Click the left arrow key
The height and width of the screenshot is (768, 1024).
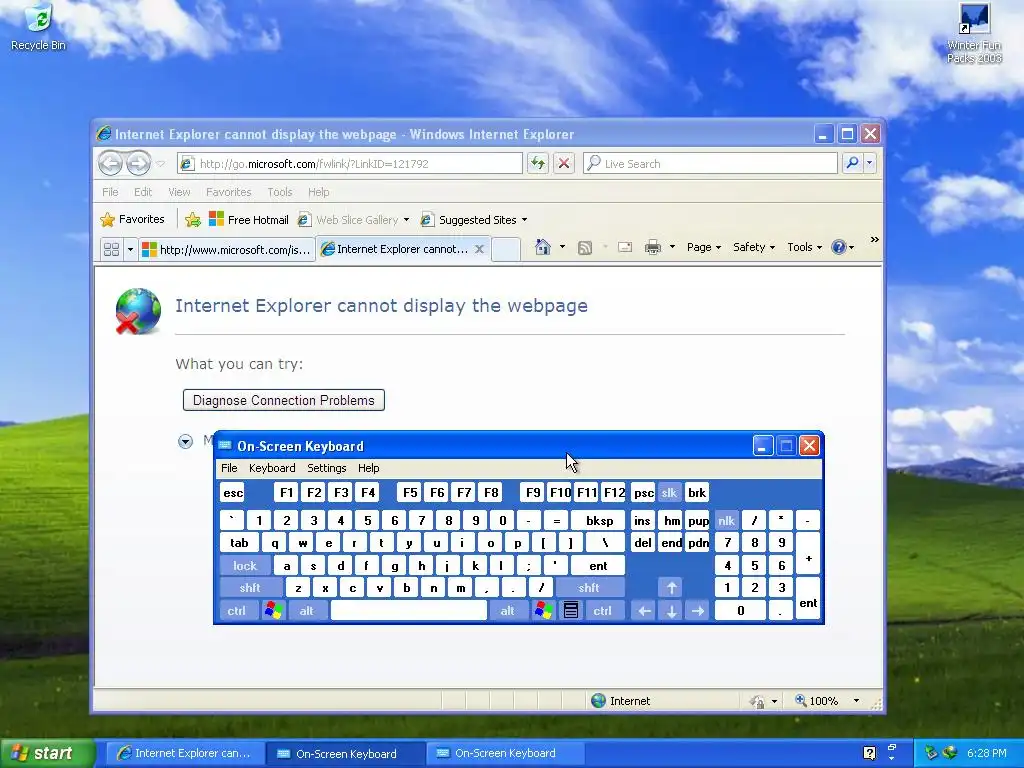click(x=645, y=611)
